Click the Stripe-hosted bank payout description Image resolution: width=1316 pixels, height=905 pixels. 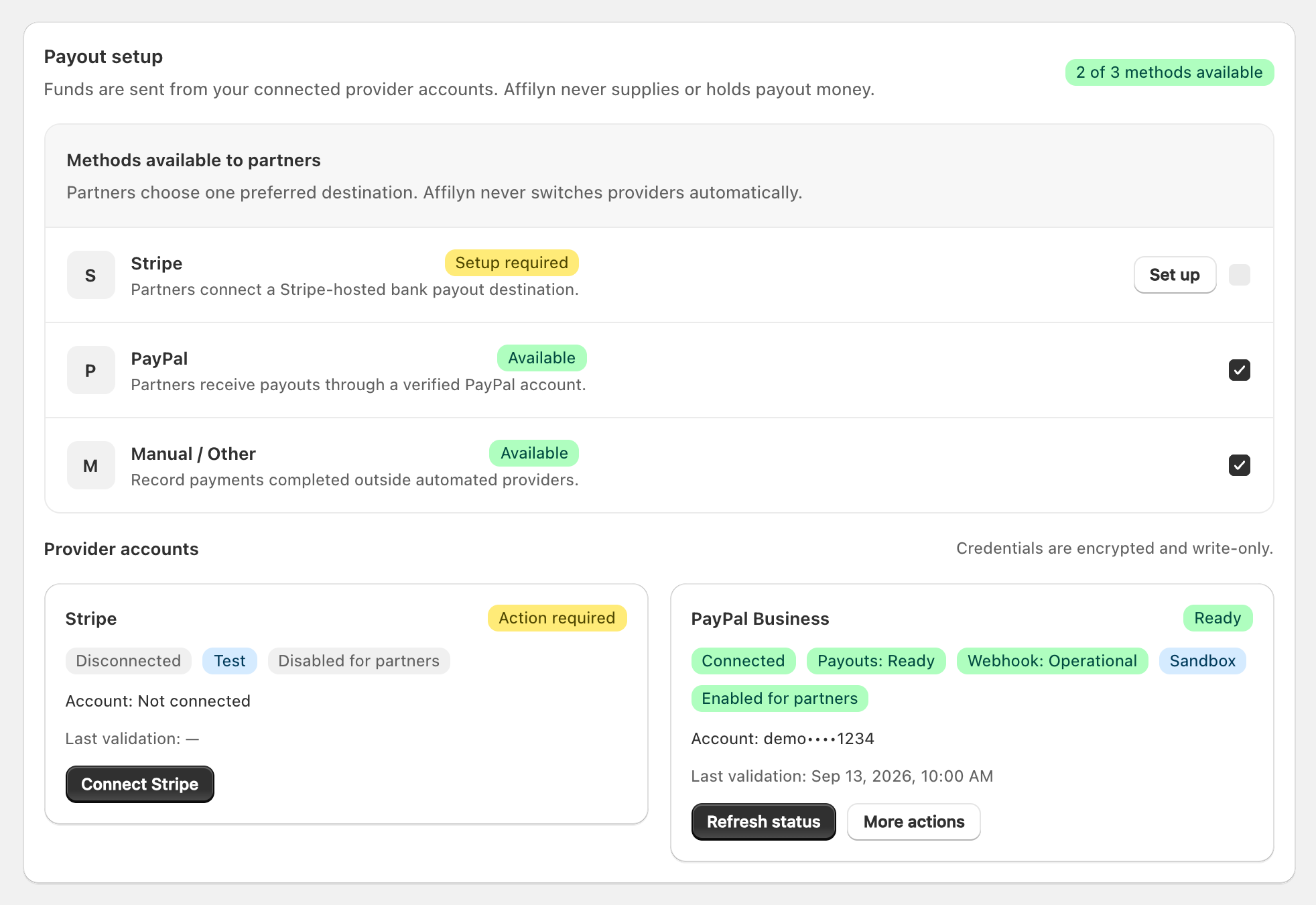[x=354, y=290]
